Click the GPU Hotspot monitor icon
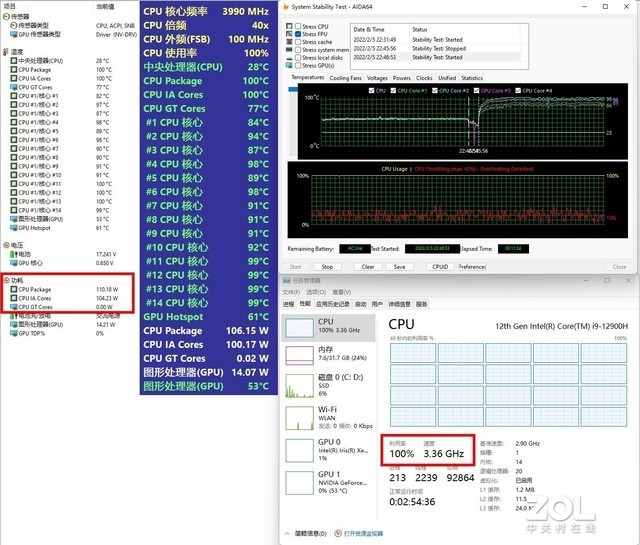The width and height of the screenshot is (640, 545). point(13,228)
